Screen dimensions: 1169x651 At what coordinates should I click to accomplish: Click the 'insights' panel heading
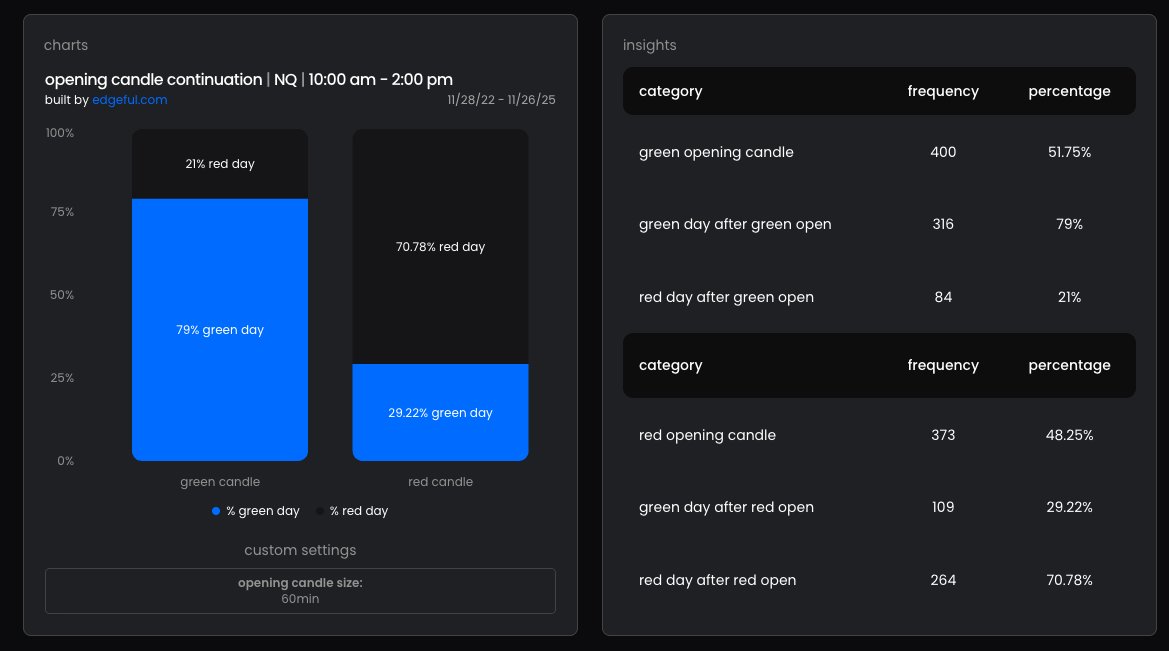(x=649, y=45)
